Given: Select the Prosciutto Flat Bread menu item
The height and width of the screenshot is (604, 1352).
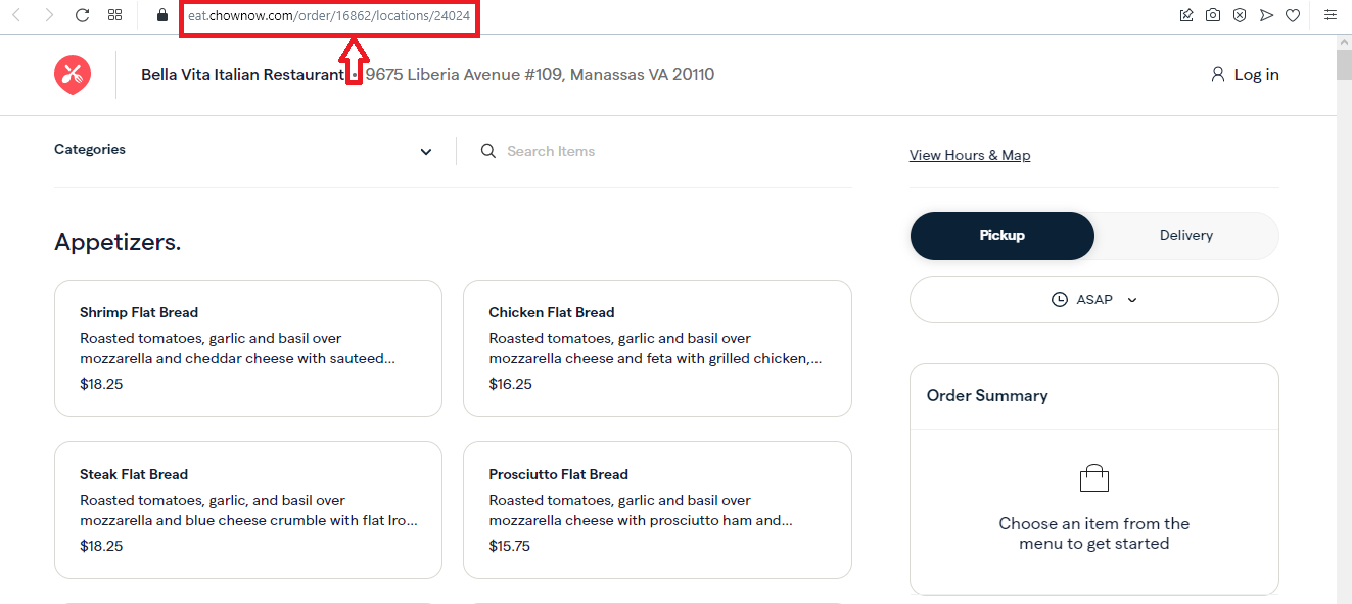Looking at the screenshot, I should click(657, 510).
